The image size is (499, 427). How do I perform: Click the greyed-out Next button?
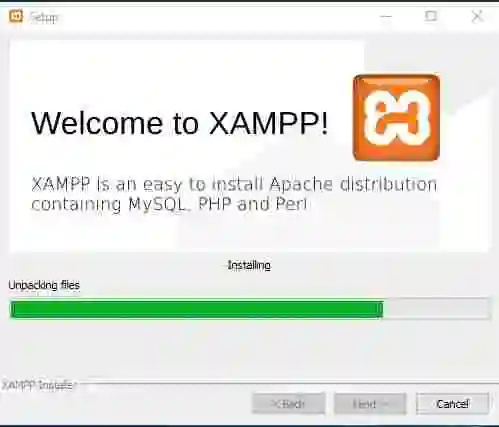tap(370, 404)
